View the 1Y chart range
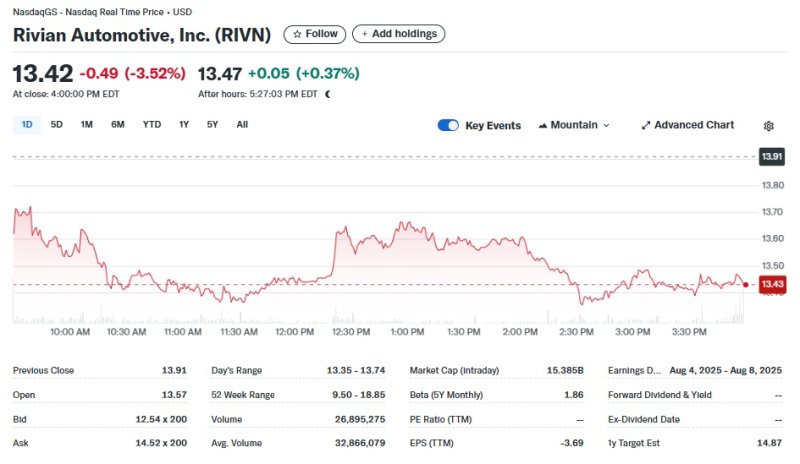The height and width of the screenshot is (464, 800). tap(184, 125)
